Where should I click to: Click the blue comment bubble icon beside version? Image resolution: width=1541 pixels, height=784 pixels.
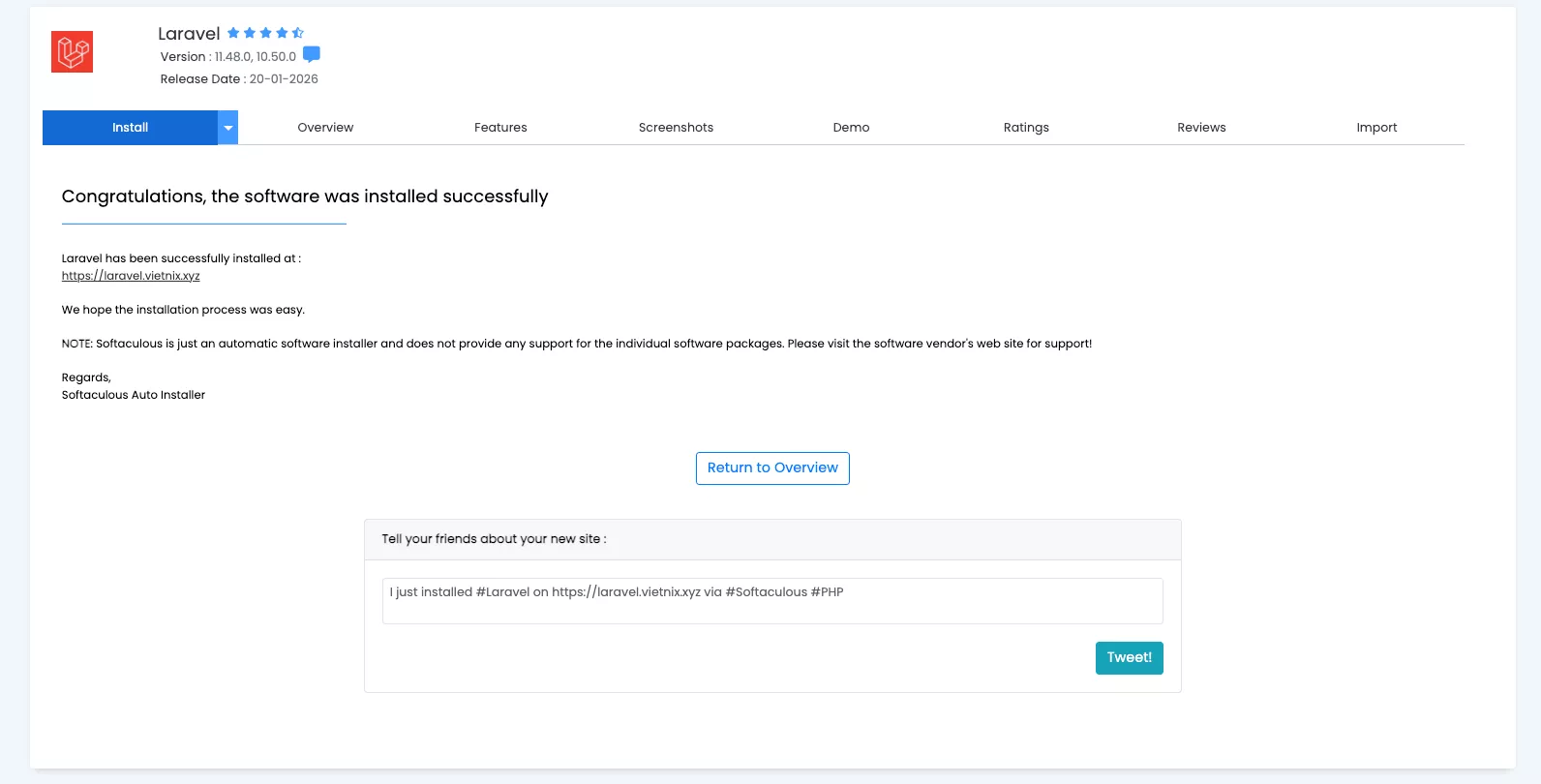tap(312, 54)
